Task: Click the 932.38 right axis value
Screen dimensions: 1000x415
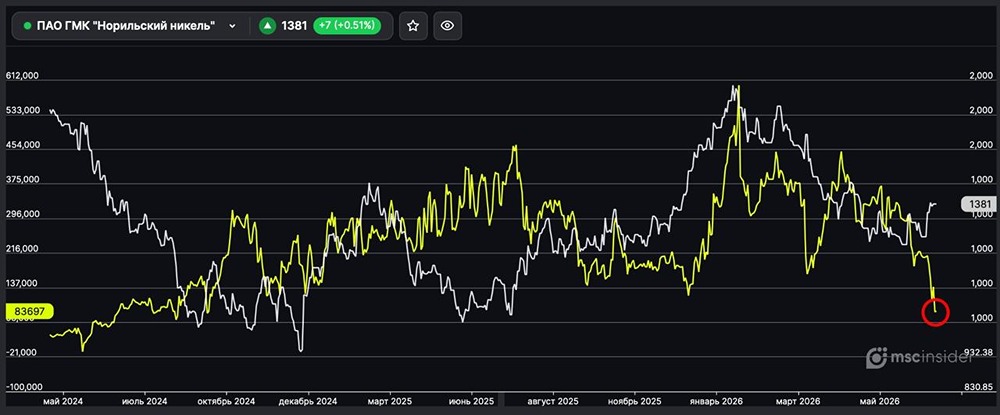Action: (x=978, y=353)
